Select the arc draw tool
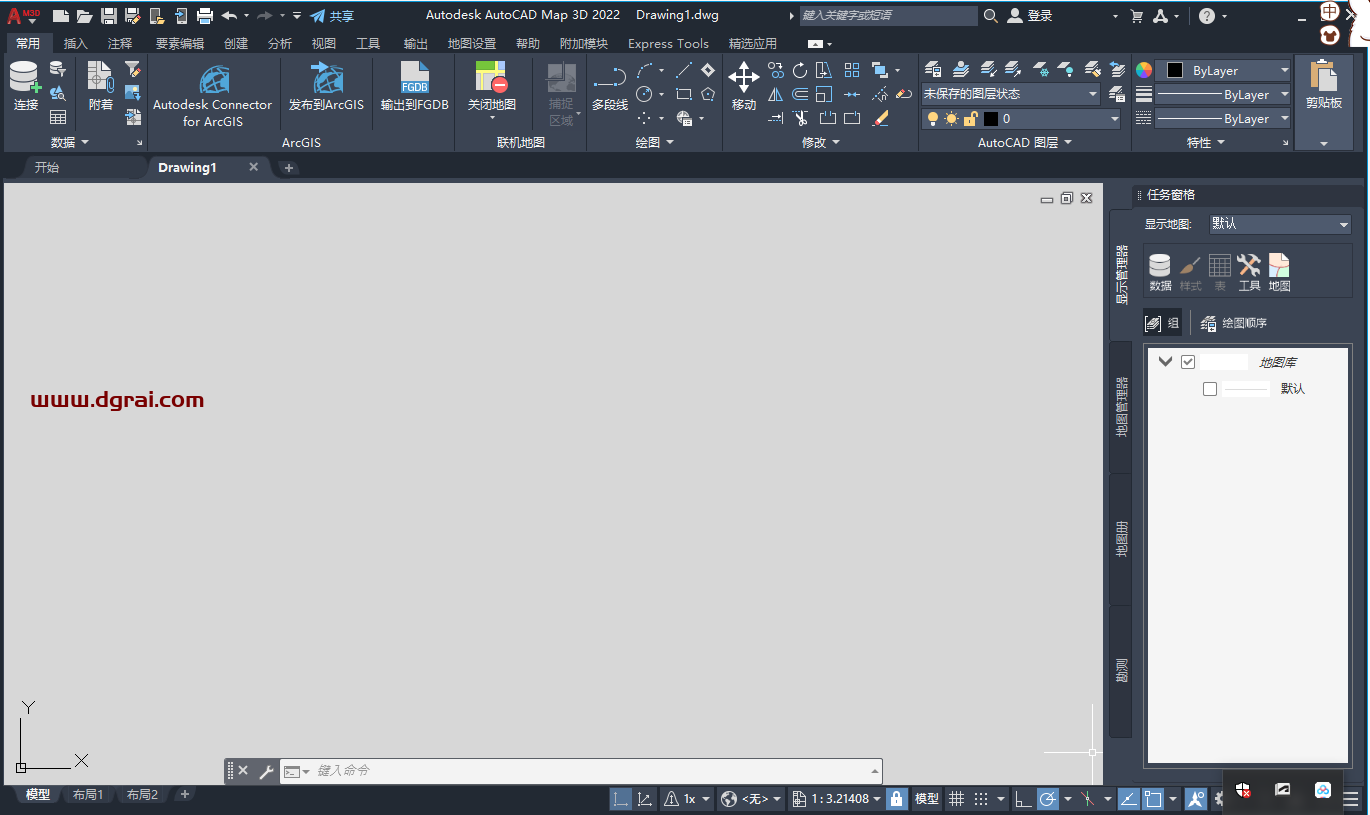This screenshot has width=1370, height=815. pyautogui.click(x=644, y=70)
